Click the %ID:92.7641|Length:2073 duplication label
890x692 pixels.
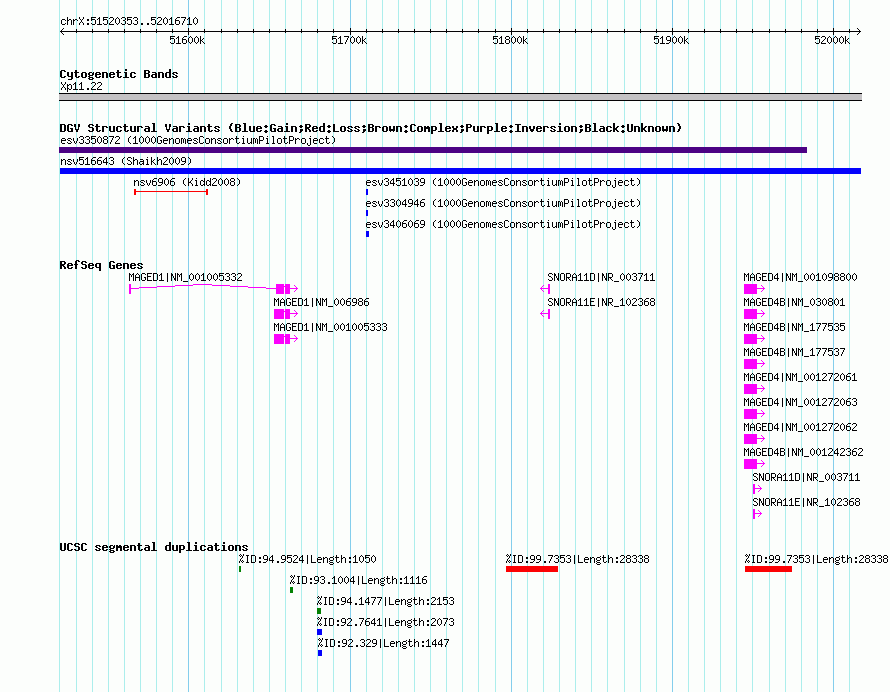(385, 622)
